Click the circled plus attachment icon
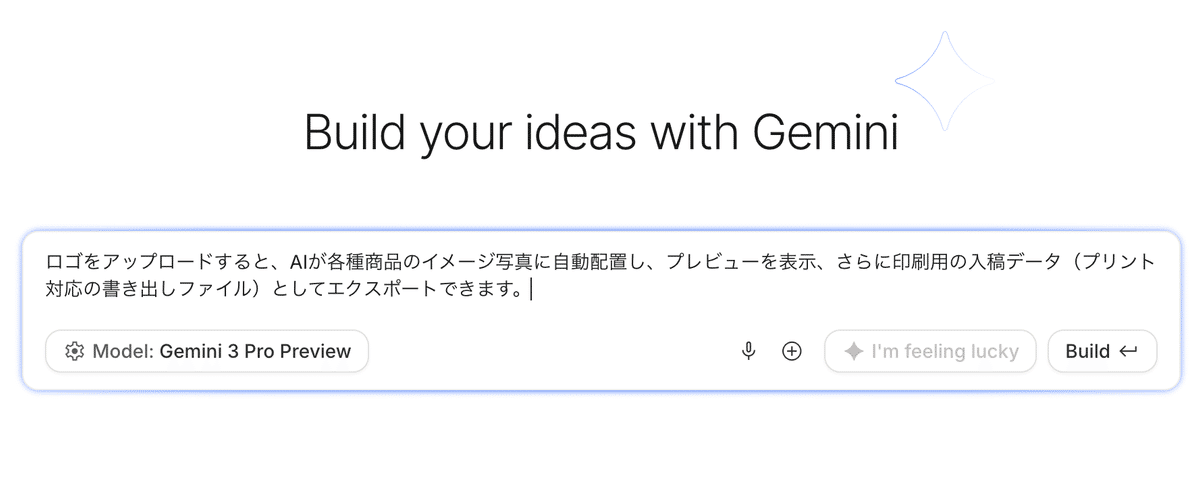 [x=792, y=351]
